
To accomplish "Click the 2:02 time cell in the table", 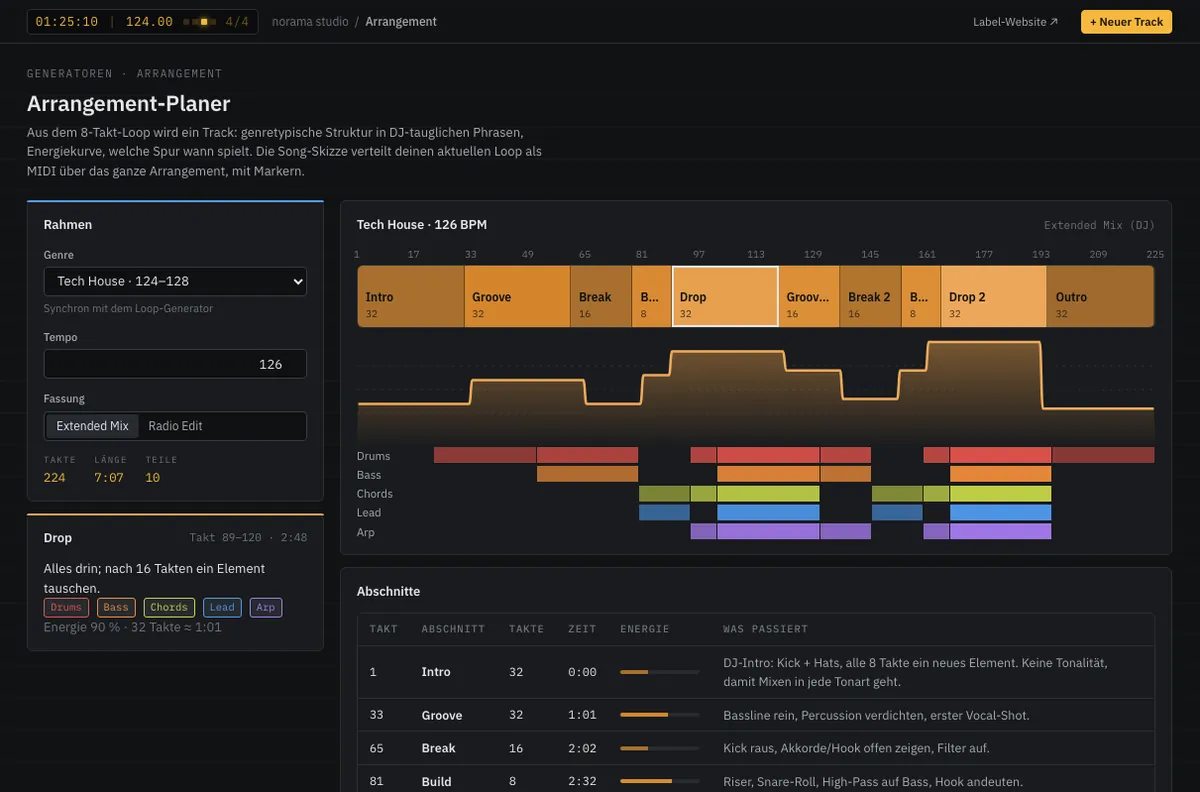I will (x=582, y=748).
